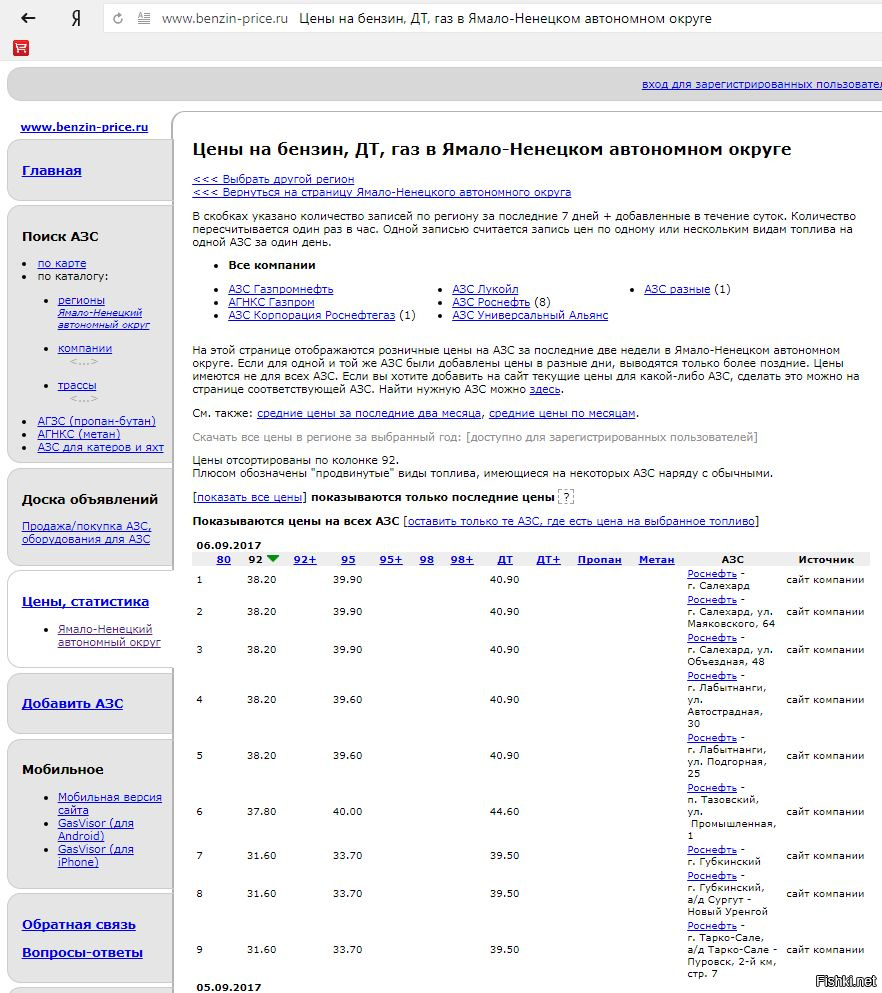Open the GasVisor (для Android) link

(x=96, y=830)
